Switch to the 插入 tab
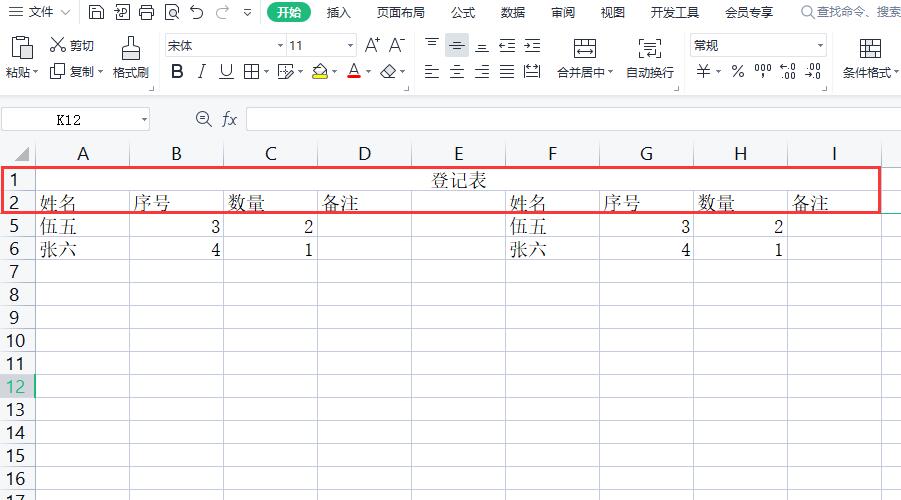 [x=338, y=12]
